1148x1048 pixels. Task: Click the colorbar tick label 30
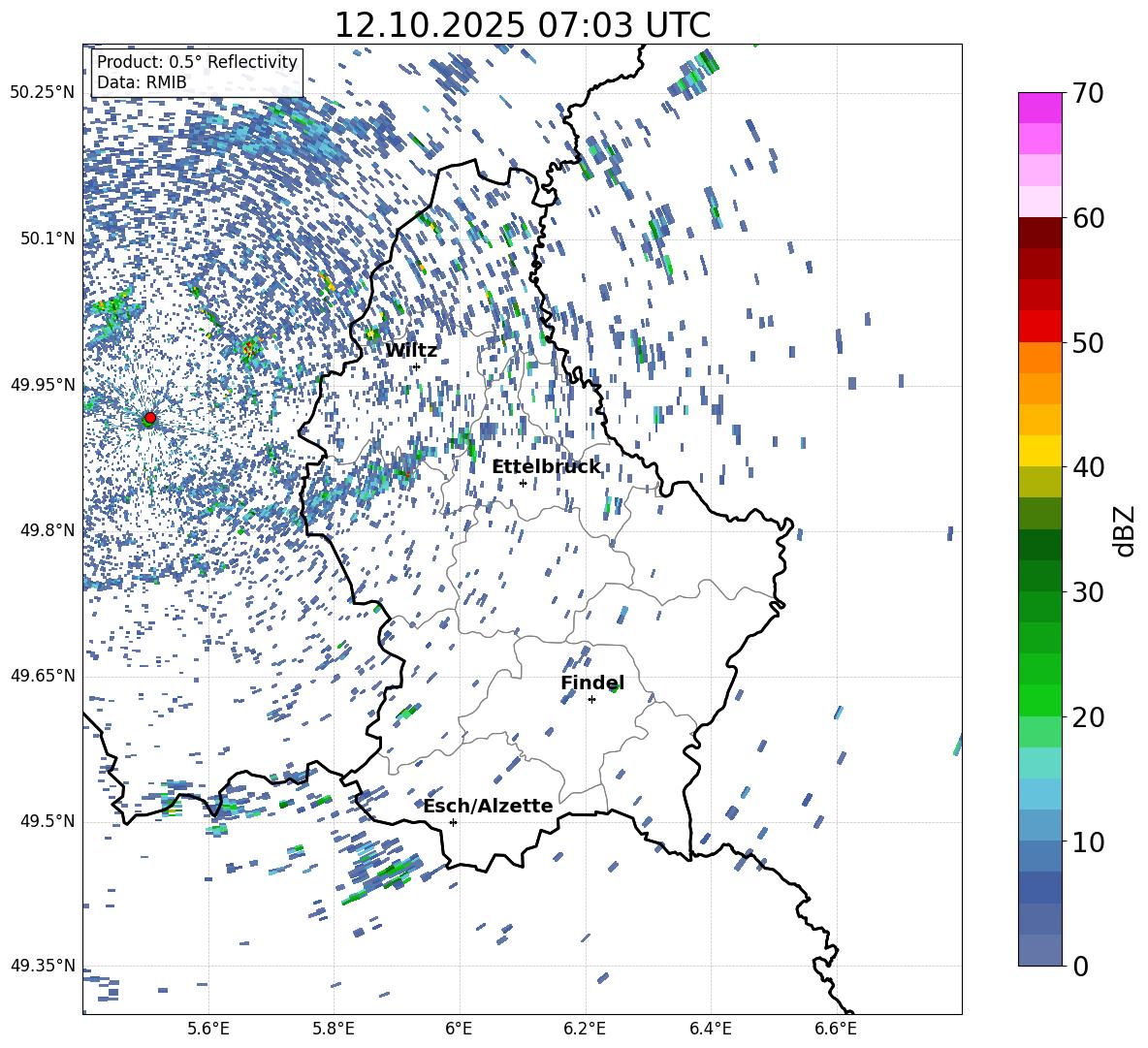pos(1088,592)
